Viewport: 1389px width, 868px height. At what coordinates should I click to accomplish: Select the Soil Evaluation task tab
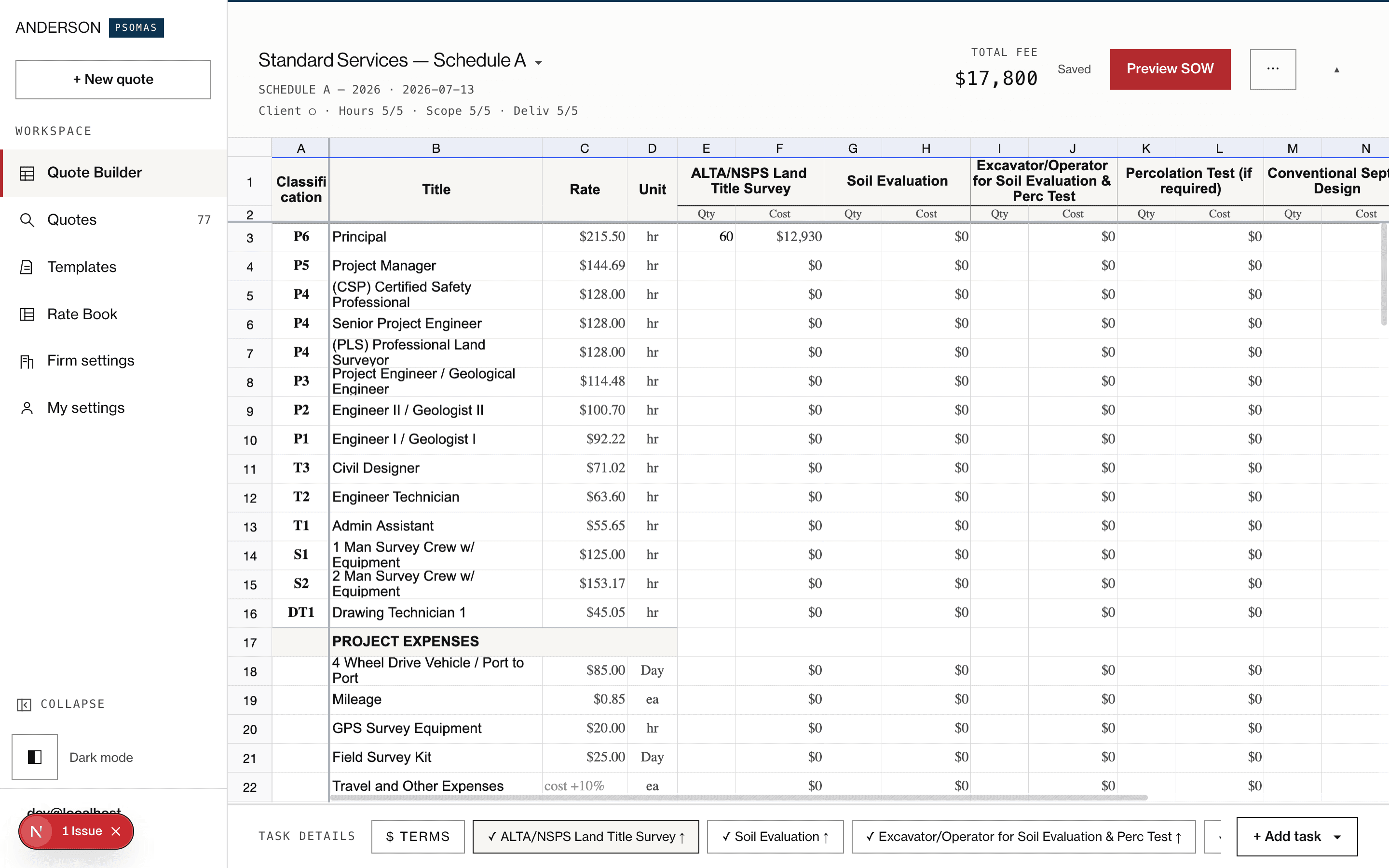tap(776, 837)
